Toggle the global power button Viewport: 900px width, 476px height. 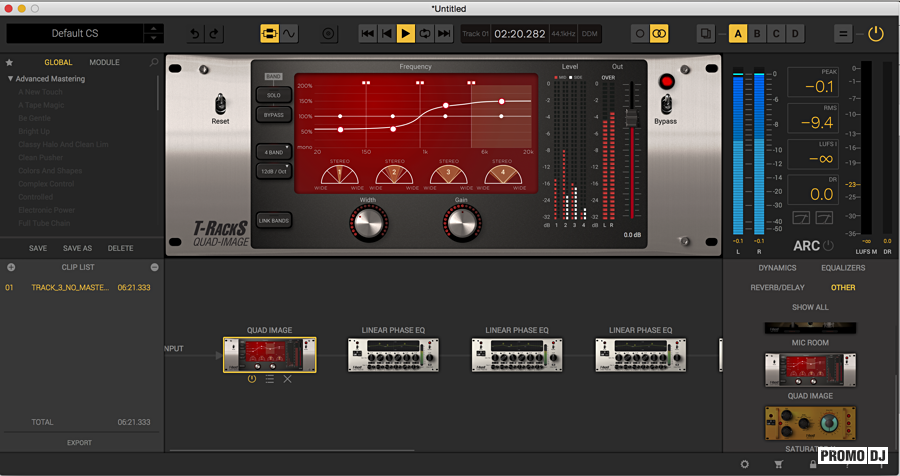(x=875, y=34)
